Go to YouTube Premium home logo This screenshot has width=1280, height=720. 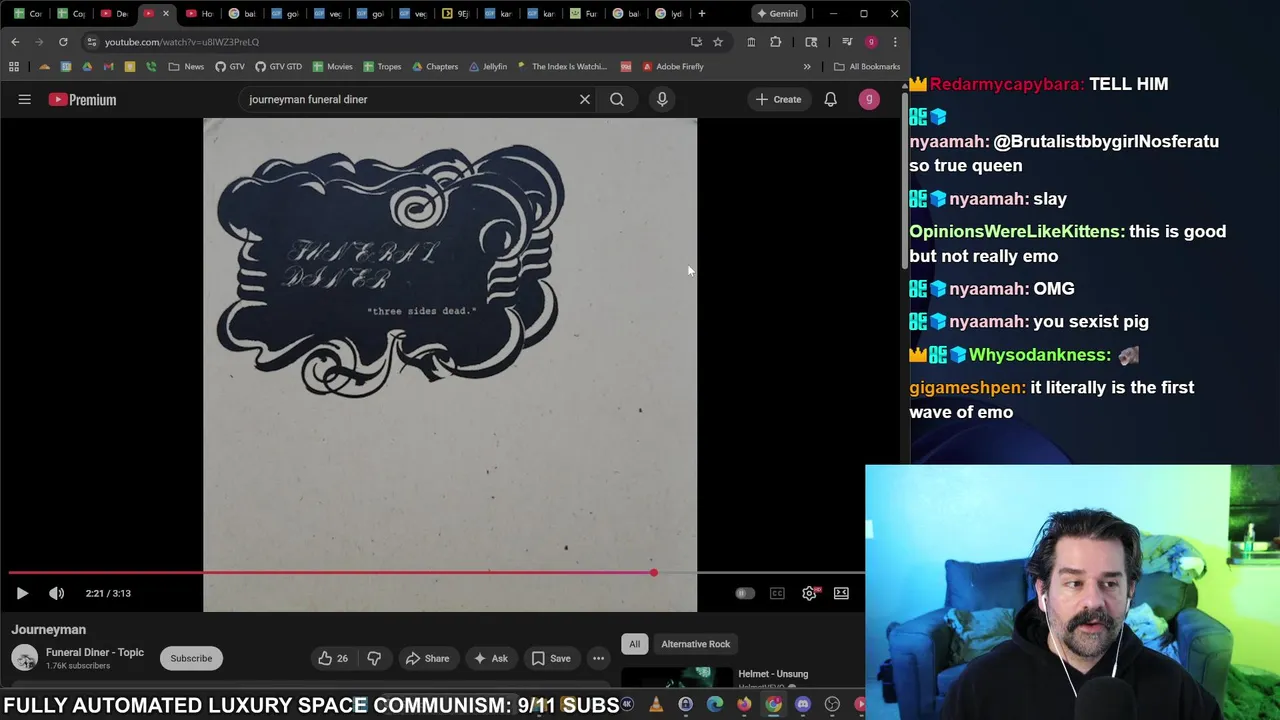click(x=82, y=99)
